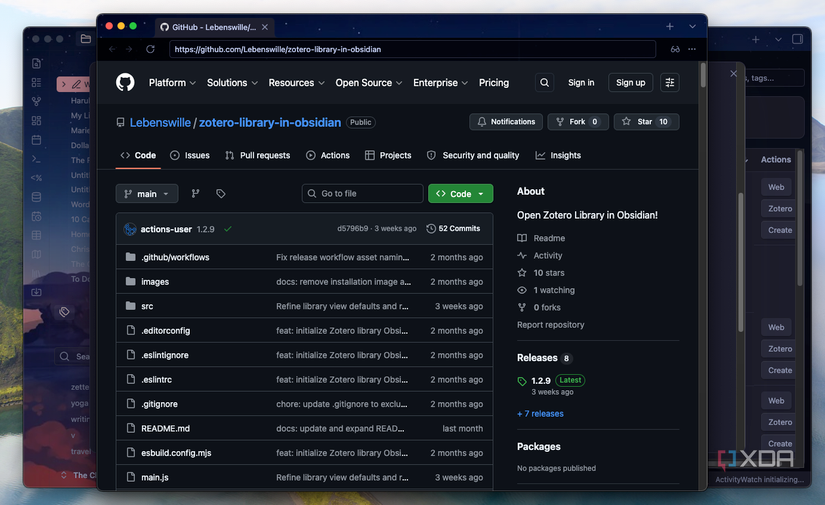
Task: Switch to the Projects tab
Action: pos(388,155)
